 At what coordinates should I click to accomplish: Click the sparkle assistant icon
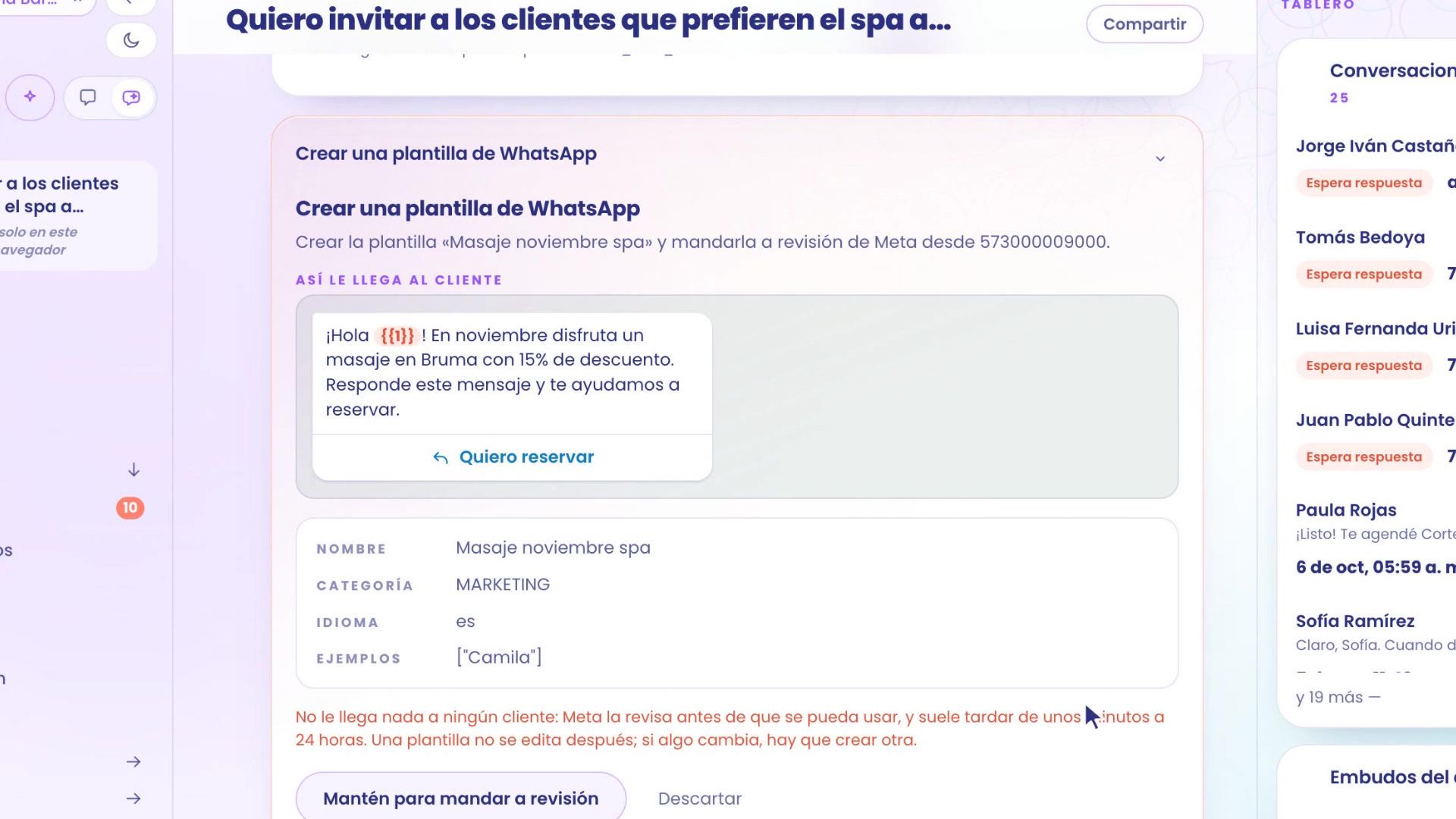click(30, 97)
